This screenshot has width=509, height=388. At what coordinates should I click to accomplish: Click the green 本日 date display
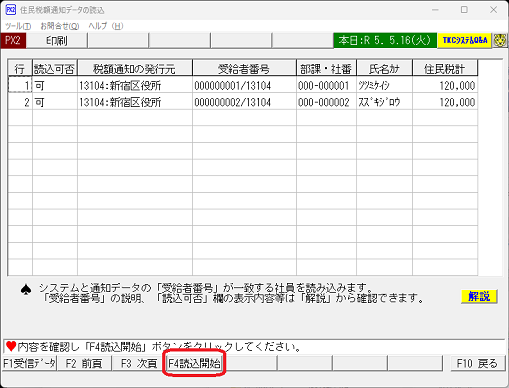point(385,41)
